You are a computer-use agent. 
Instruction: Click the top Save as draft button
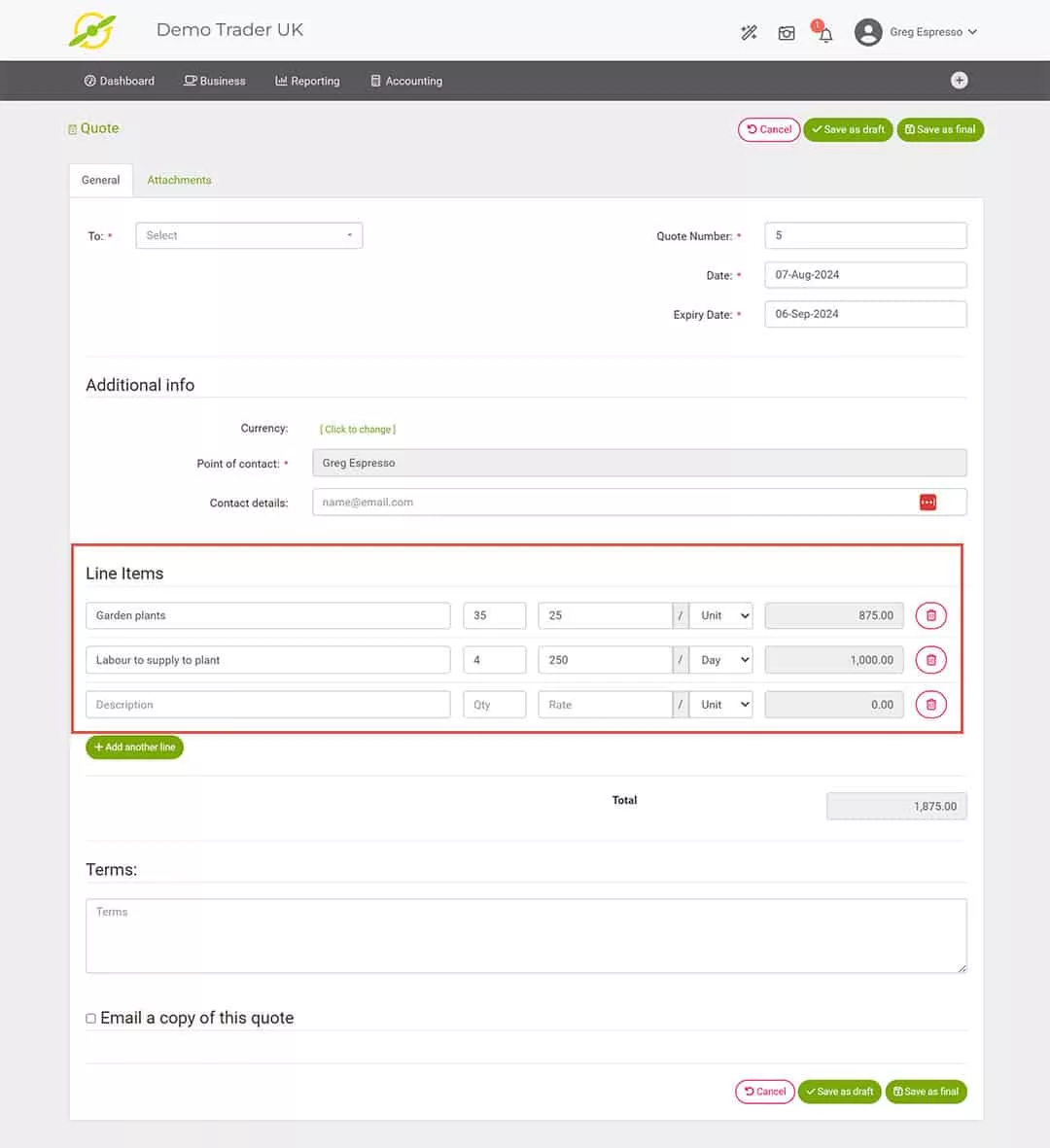[848, 129]
